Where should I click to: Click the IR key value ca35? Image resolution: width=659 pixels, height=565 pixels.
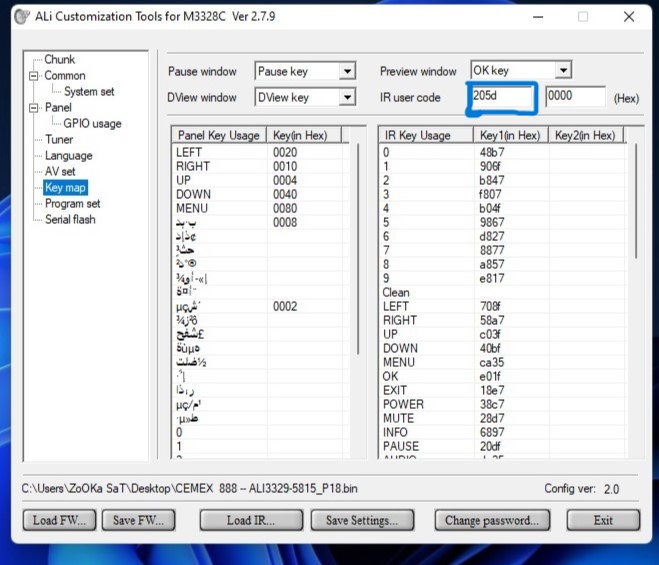(x=492, y=362)
